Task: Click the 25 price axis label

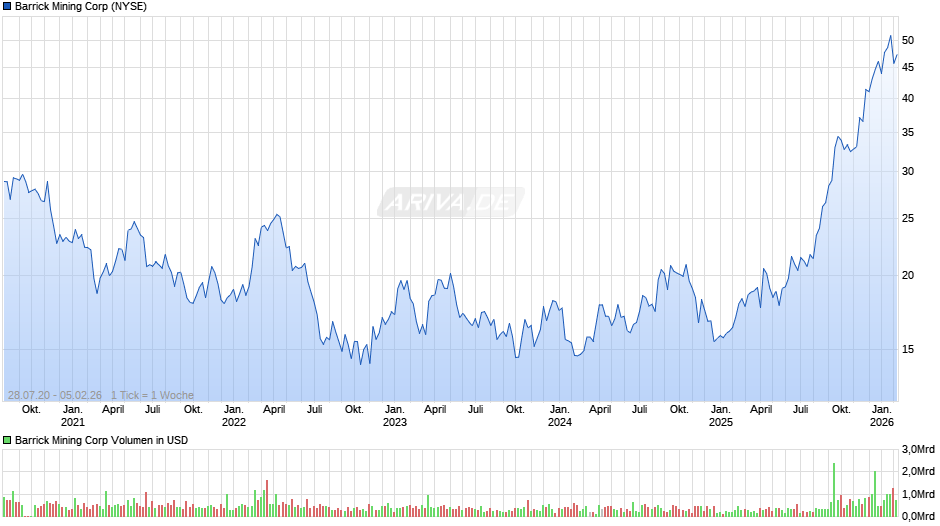Action: pos(908,218)
